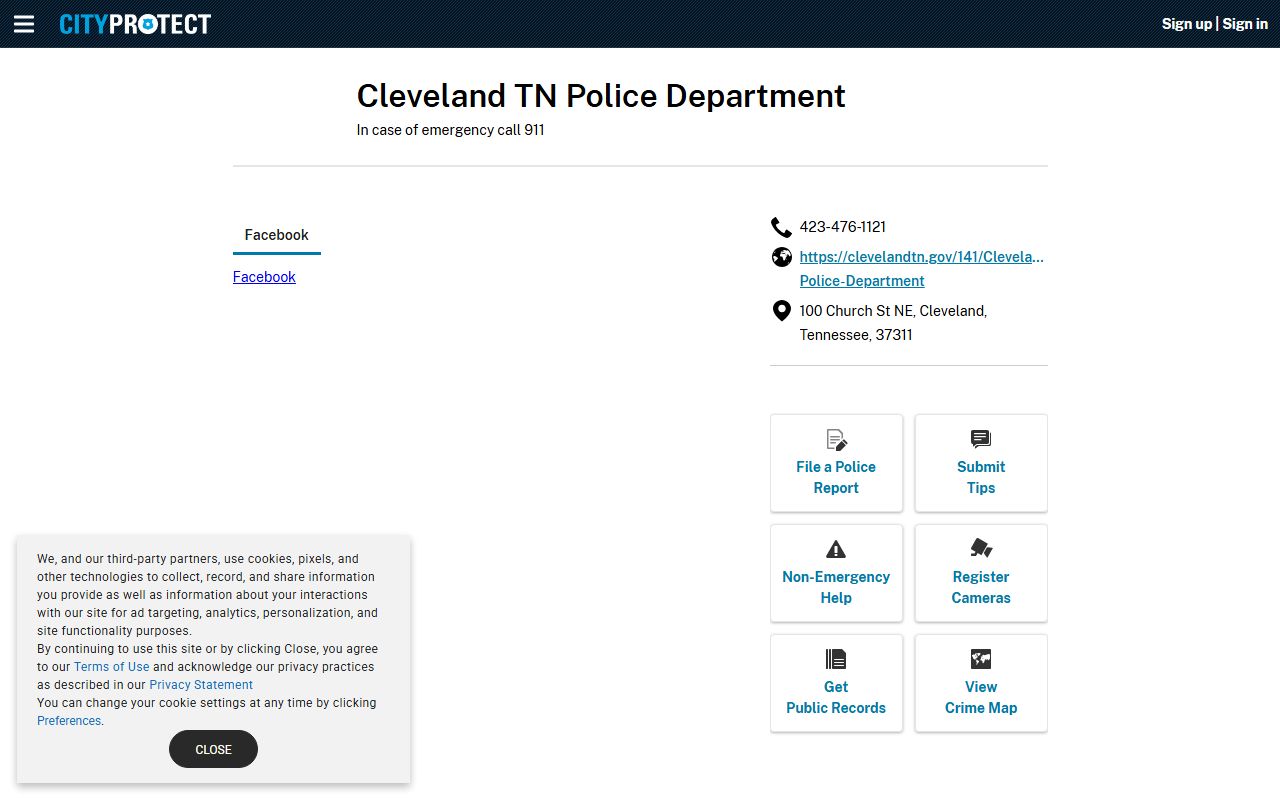Image resolution: width=1280 pixels, height=800 pixels.
Task: Click the View Crime Map icon
Action: click(x=981, y=659)
